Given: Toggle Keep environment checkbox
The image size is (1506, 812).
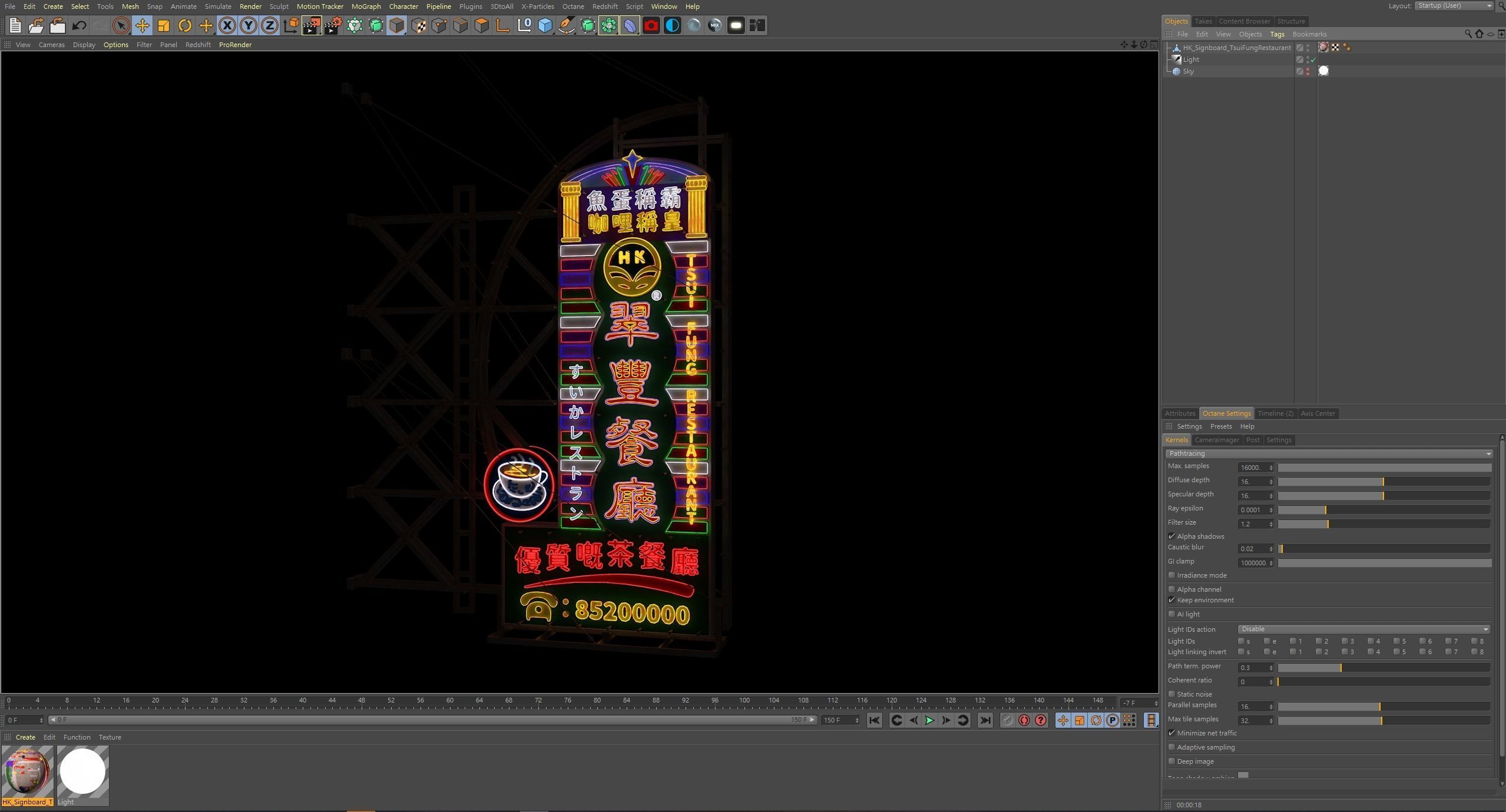Looking at the screenshot, I should [x=1171, y=600].
